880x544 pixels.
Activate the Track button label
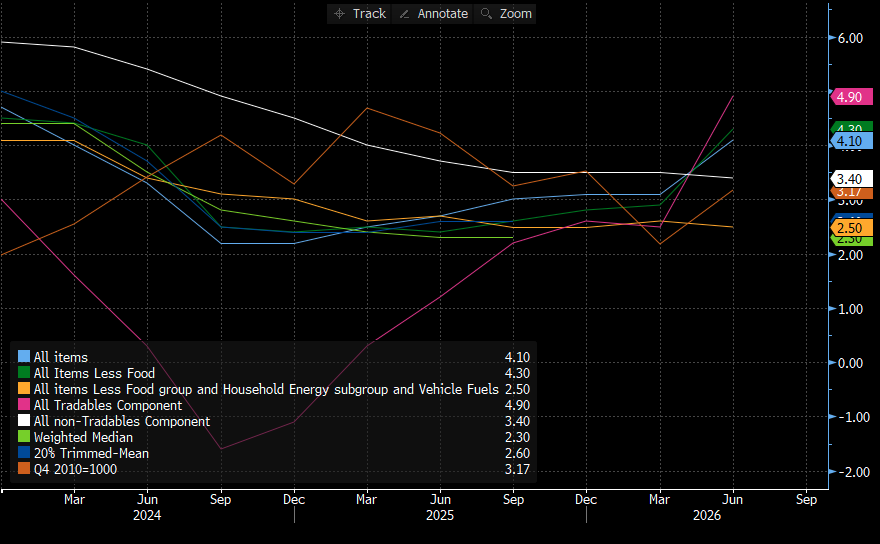click(x=369, y=13)
